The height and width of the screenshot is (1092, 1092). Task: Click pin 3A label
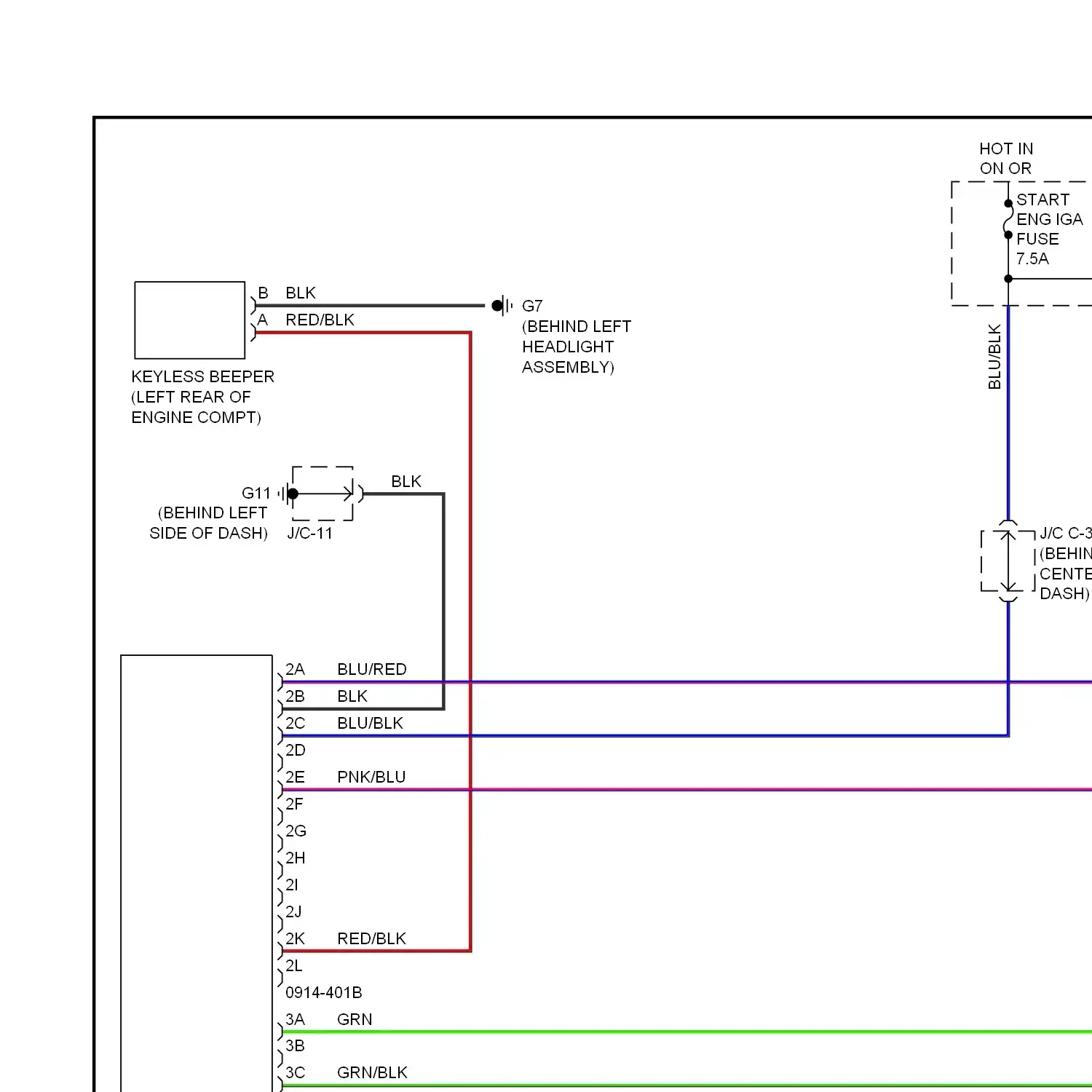point(295,1019)
